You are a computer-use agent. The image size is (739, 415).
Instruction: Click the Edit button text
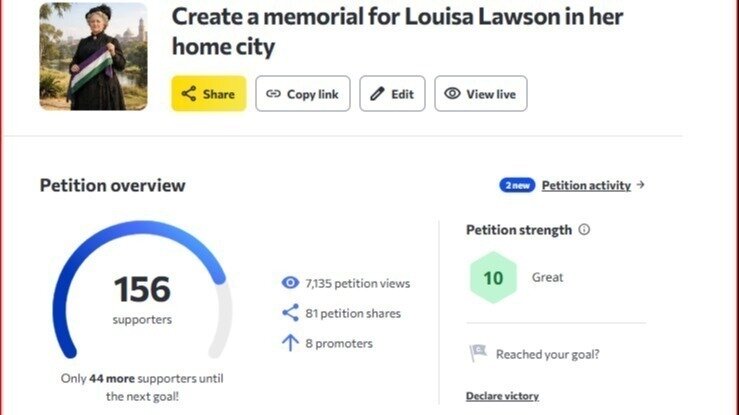pyautogui.click(x=402, y=94)
